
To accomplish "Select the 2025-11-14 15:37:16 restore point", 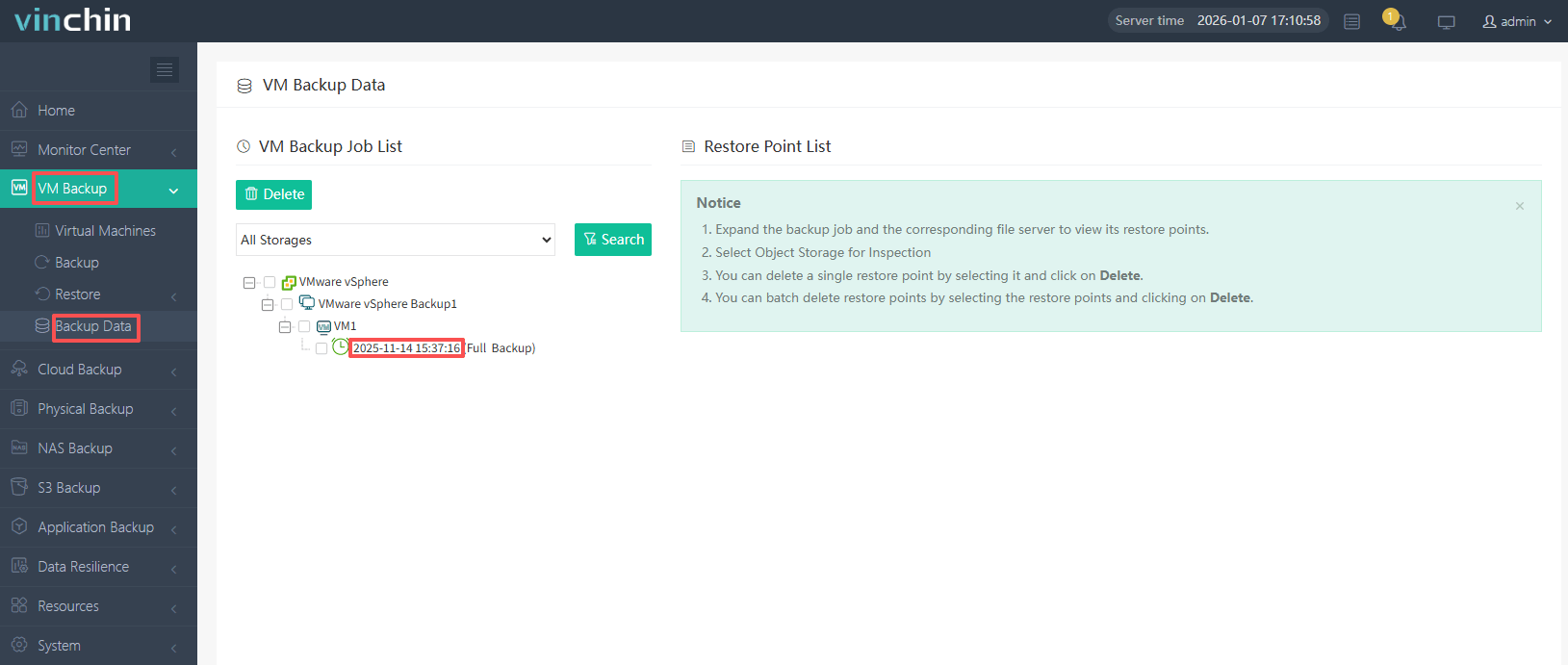I will click(406, 348).
